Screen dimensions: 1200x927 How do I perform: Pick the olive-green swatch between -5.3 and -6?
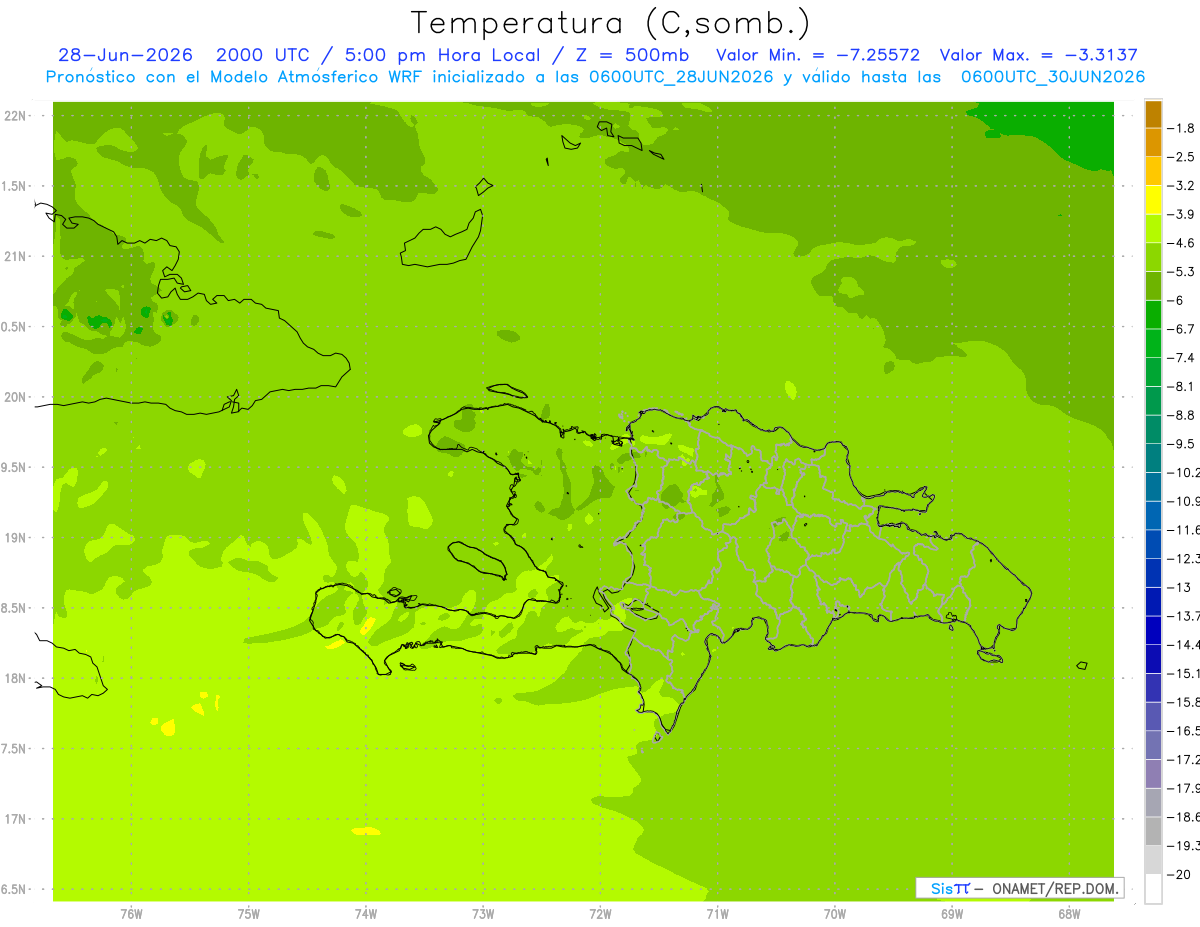pos(1153,286)
